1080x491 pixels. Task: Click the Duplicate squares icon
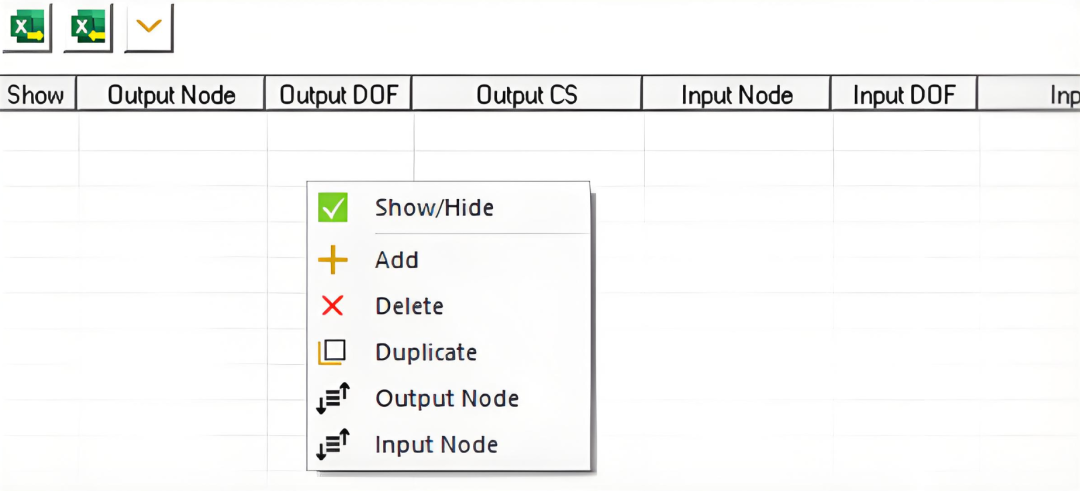pos(331,352)
